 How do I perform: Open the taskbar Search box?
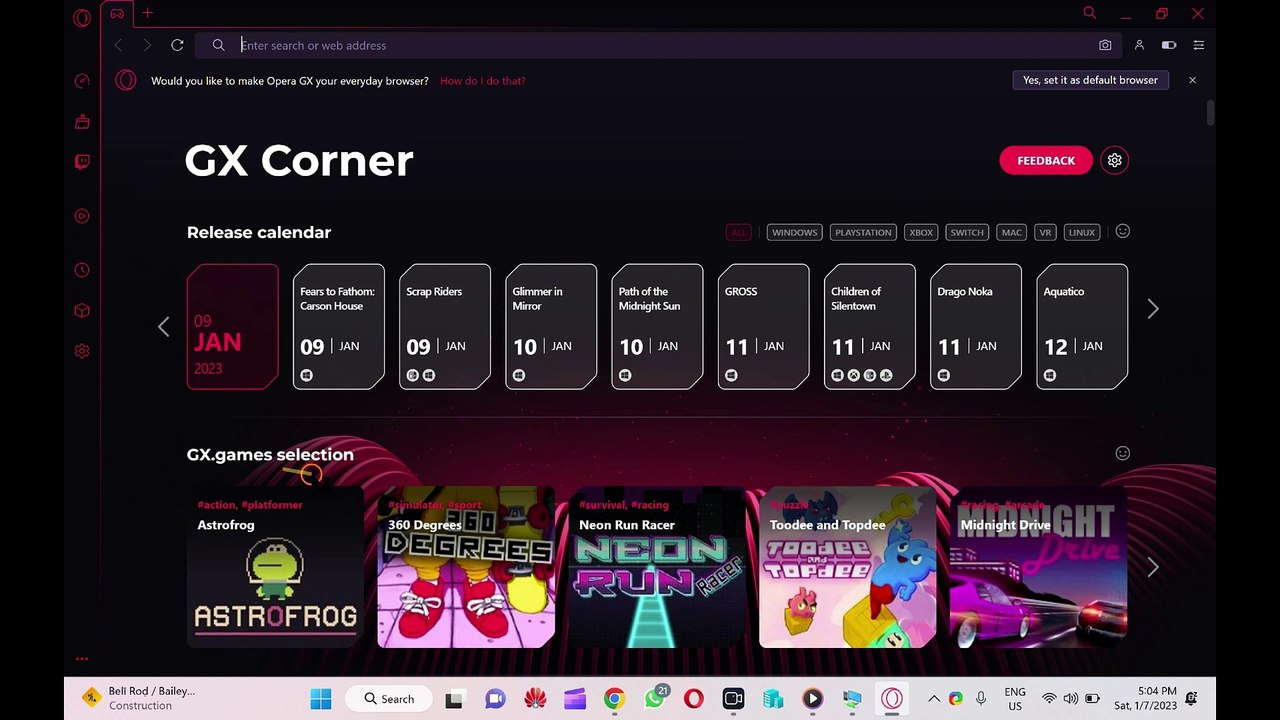388,698
